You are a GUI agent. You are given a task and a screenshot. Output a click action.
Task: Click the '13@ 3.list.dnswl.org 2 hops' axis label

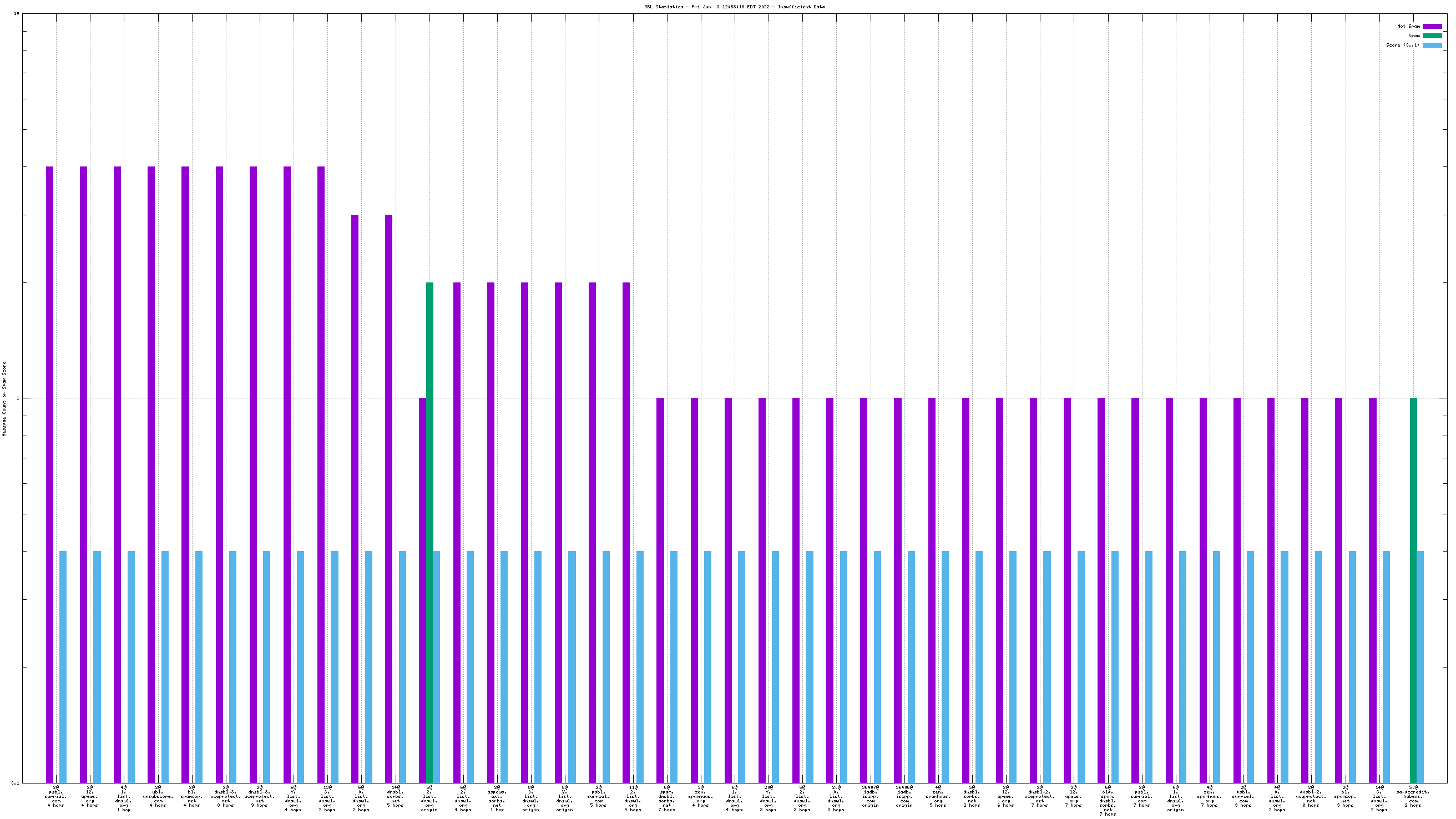pos(327,798)
